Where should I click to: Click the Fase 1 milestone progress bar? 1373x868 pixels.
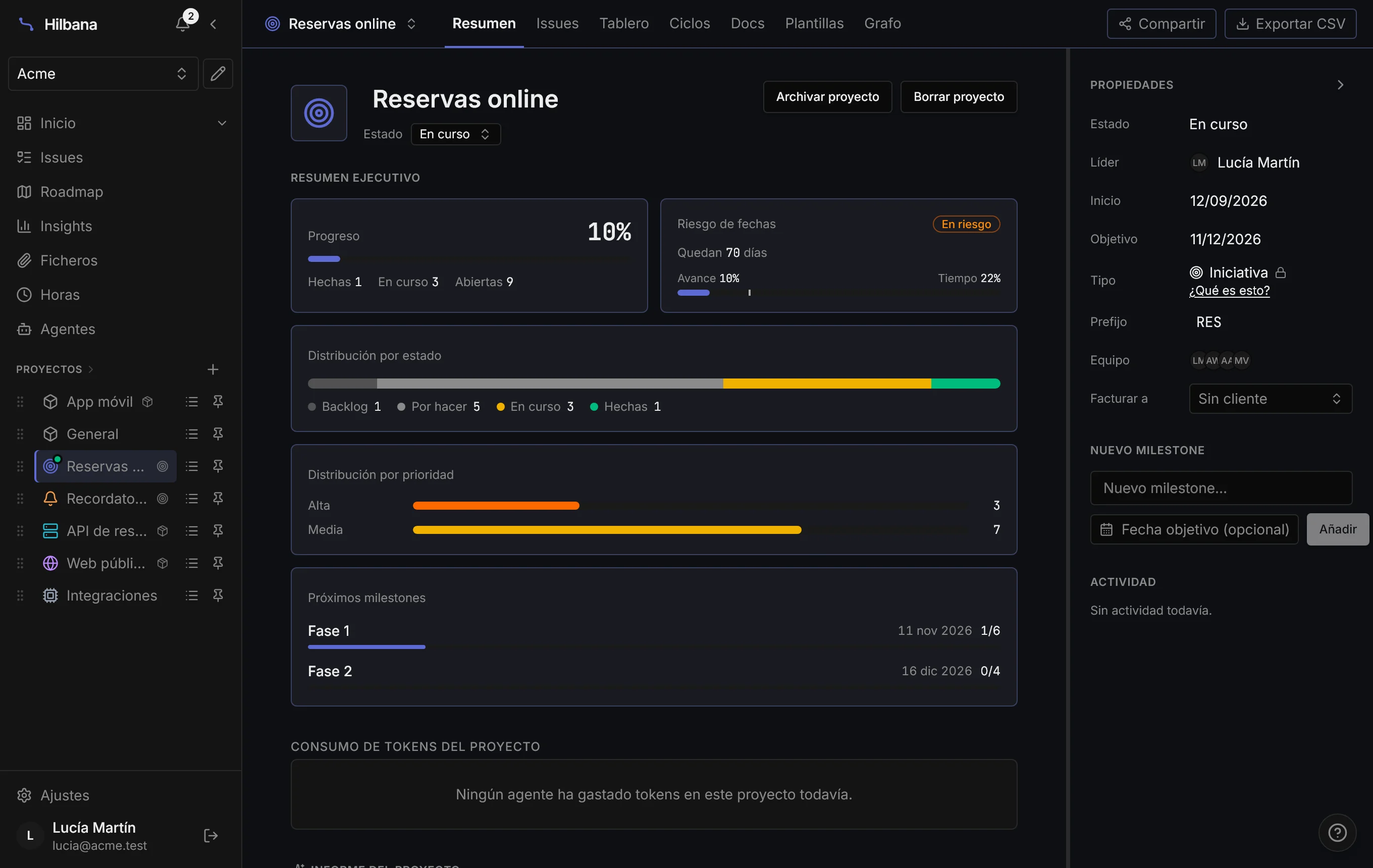point(653,647)
